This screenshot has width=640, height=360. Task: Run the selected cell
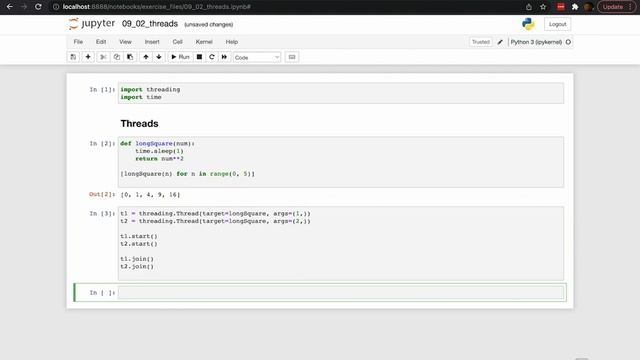click(x=180, y=57)
